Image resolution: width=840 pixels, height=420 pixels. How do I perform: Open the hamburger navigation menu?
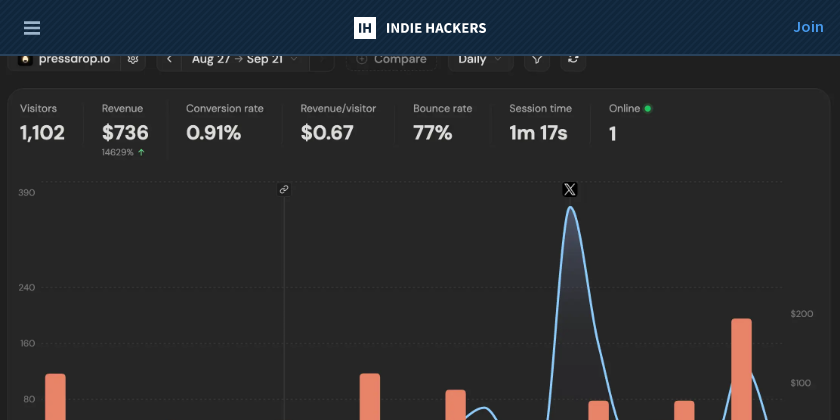[x=32, y=28]
